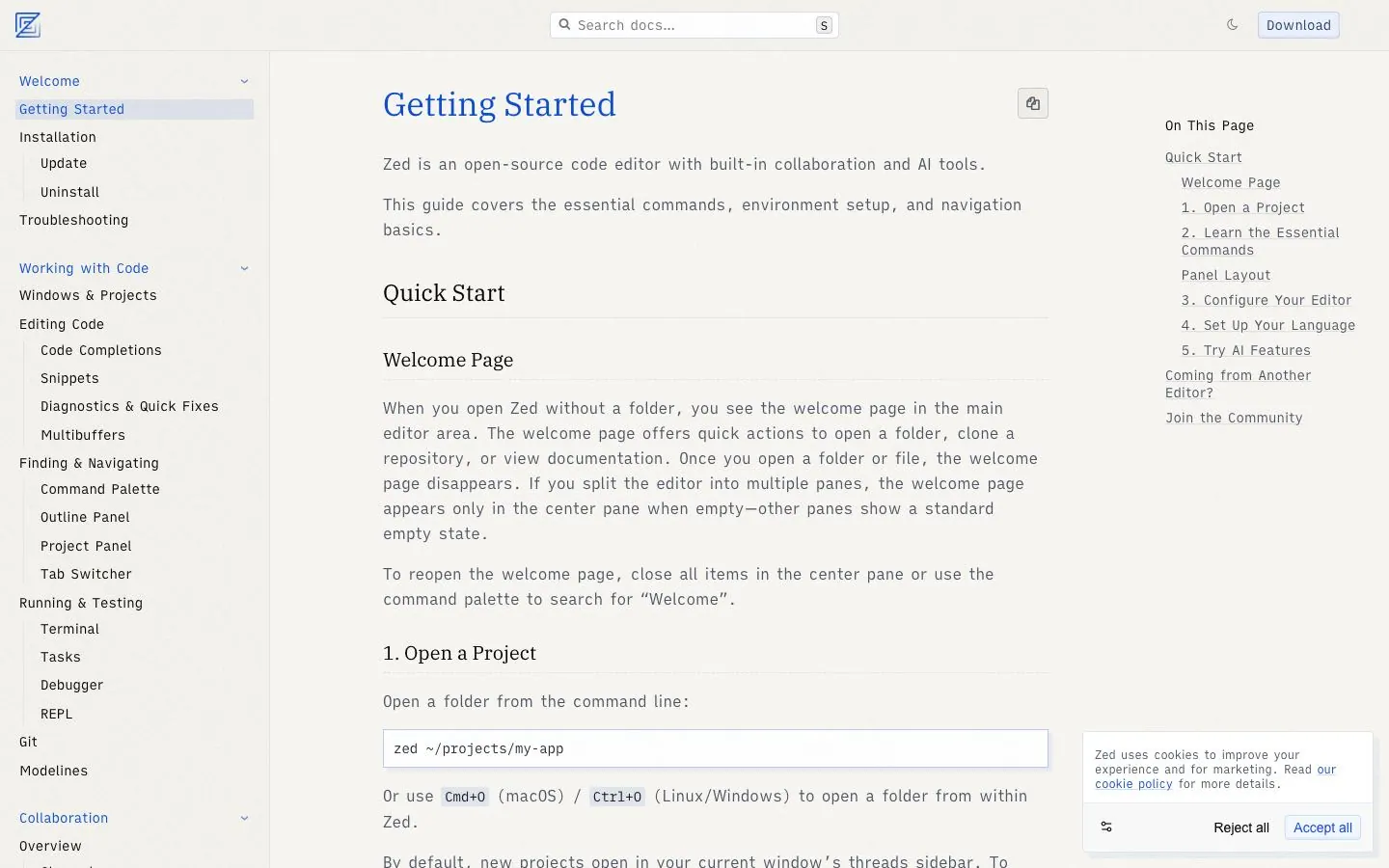Open the Terminal docs page
The height and width of the screenshot is (868, 1389).
[x=69, y=629]
